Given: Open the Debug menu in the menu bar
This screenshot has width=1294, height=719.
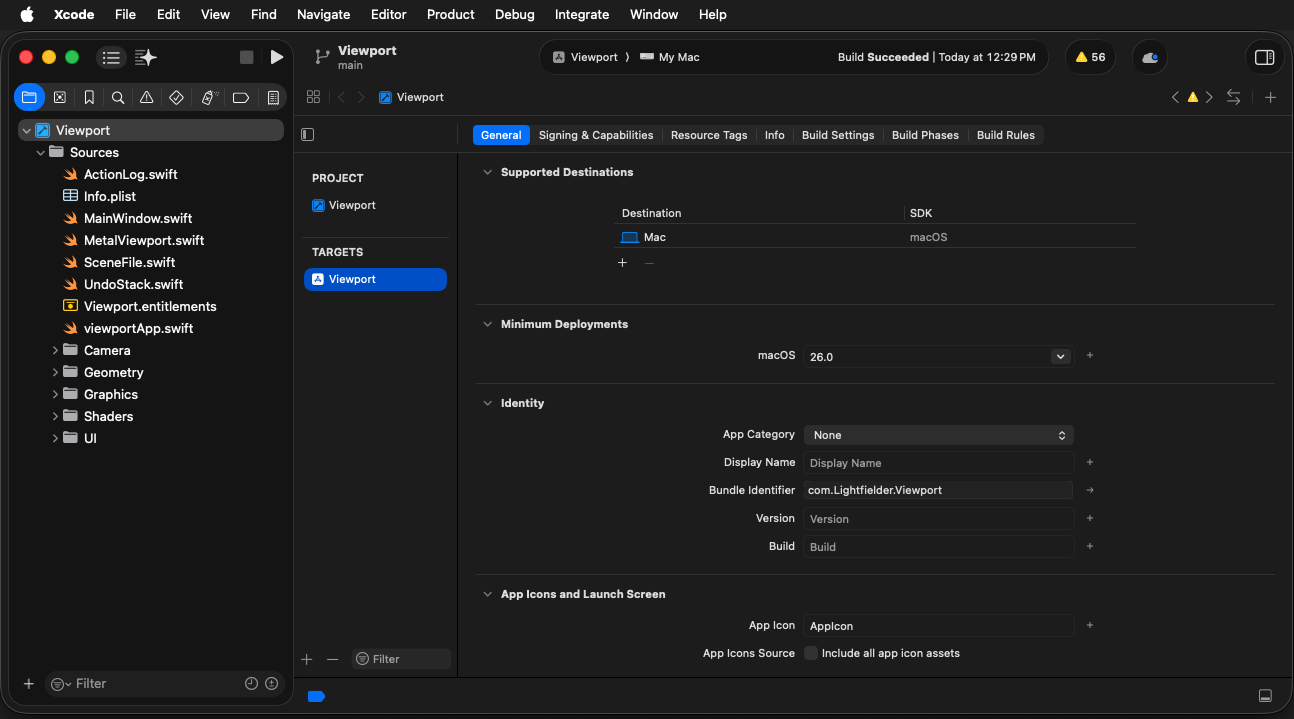Looking at the screenshot, I should (x=515, y=14).
